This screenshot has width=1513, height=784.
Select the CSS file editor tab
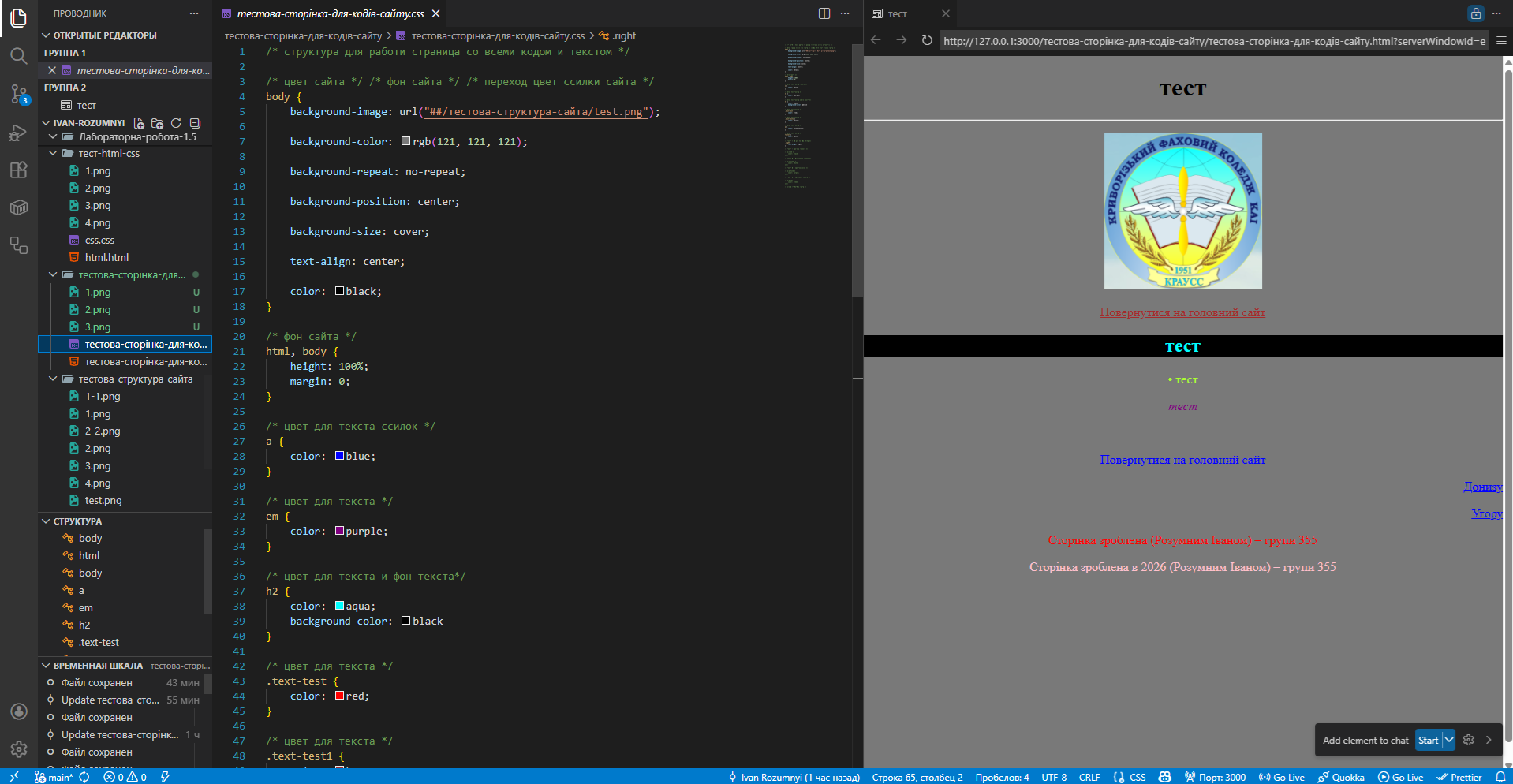click(x=330, y=13)
